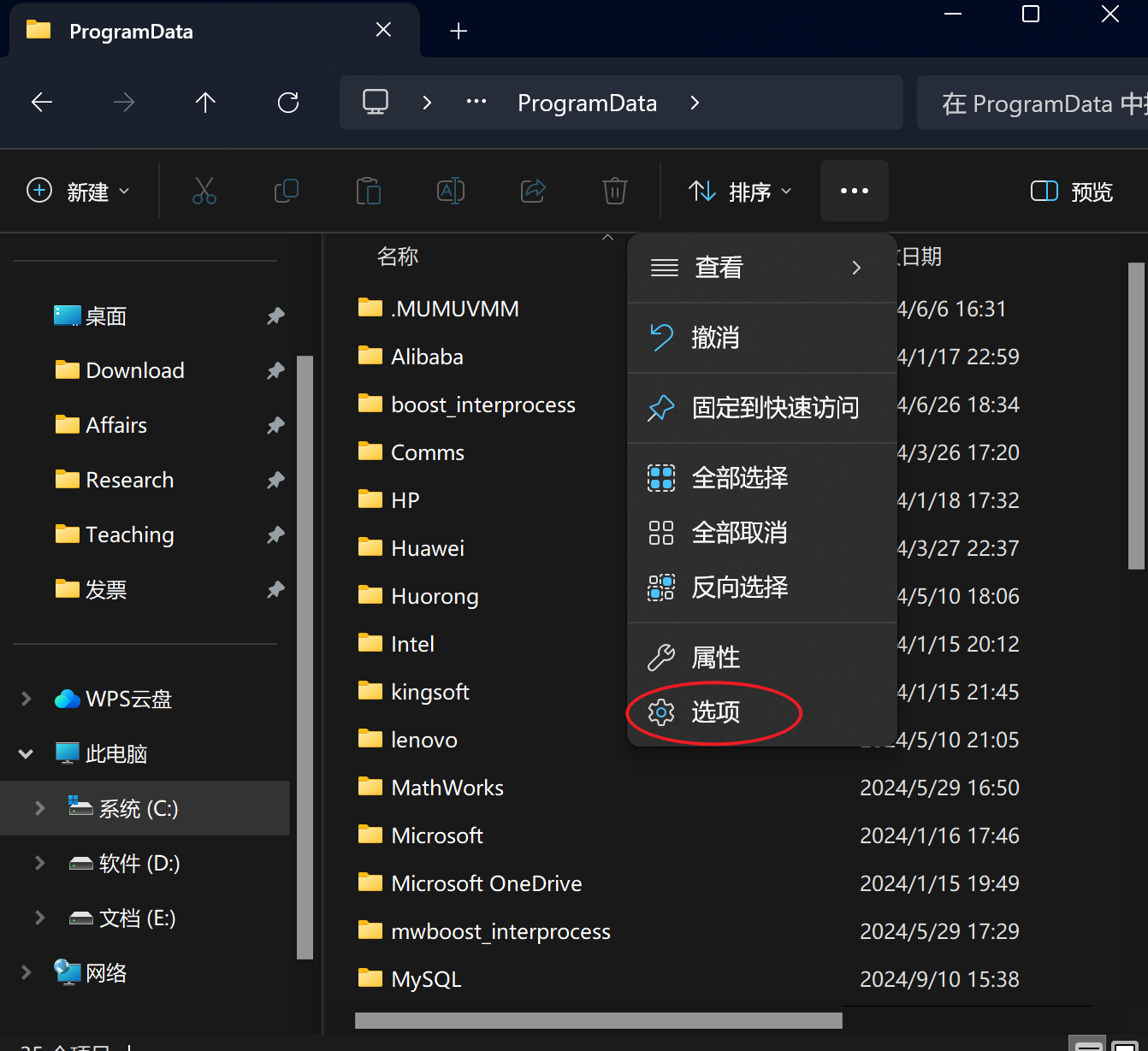The width and height of the screenshot is (1148, 1051).
Task: Click the Refresh icon in the address bar
Action: pyautogui.click(x=288, y=102)
